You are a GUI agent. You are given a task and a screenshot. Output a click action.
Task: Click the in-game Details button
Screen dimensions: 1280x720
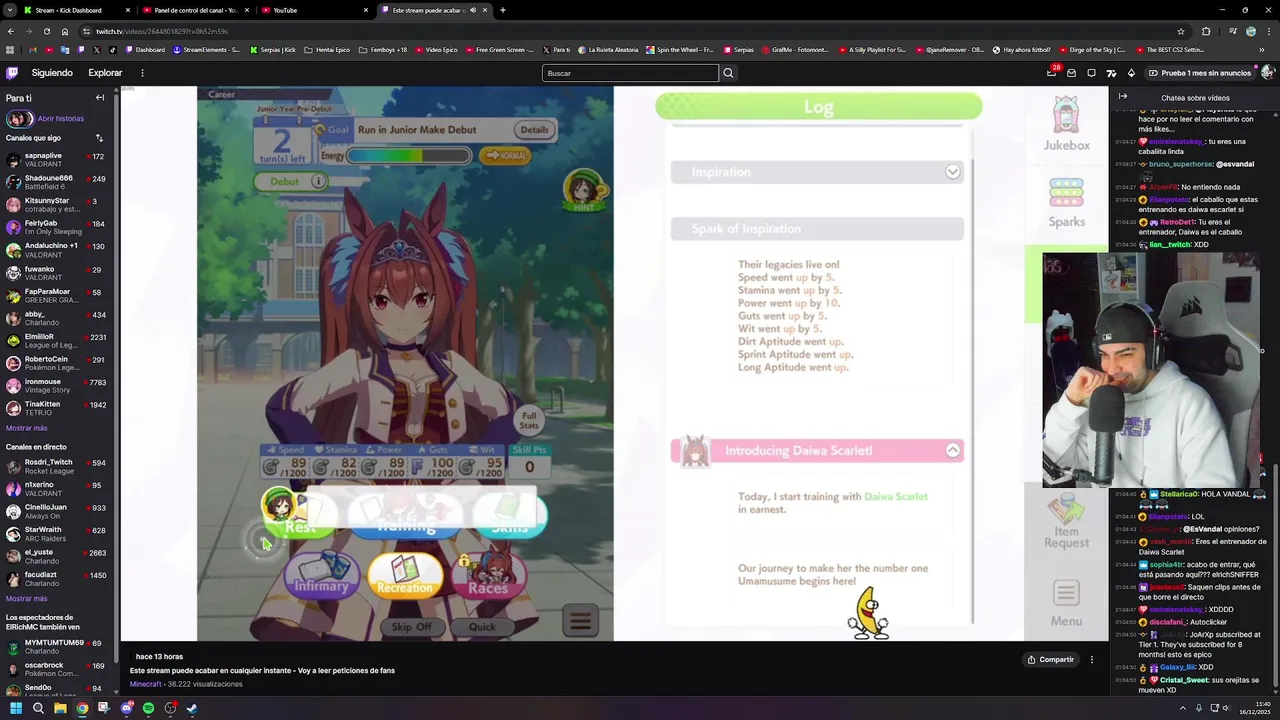534,129
